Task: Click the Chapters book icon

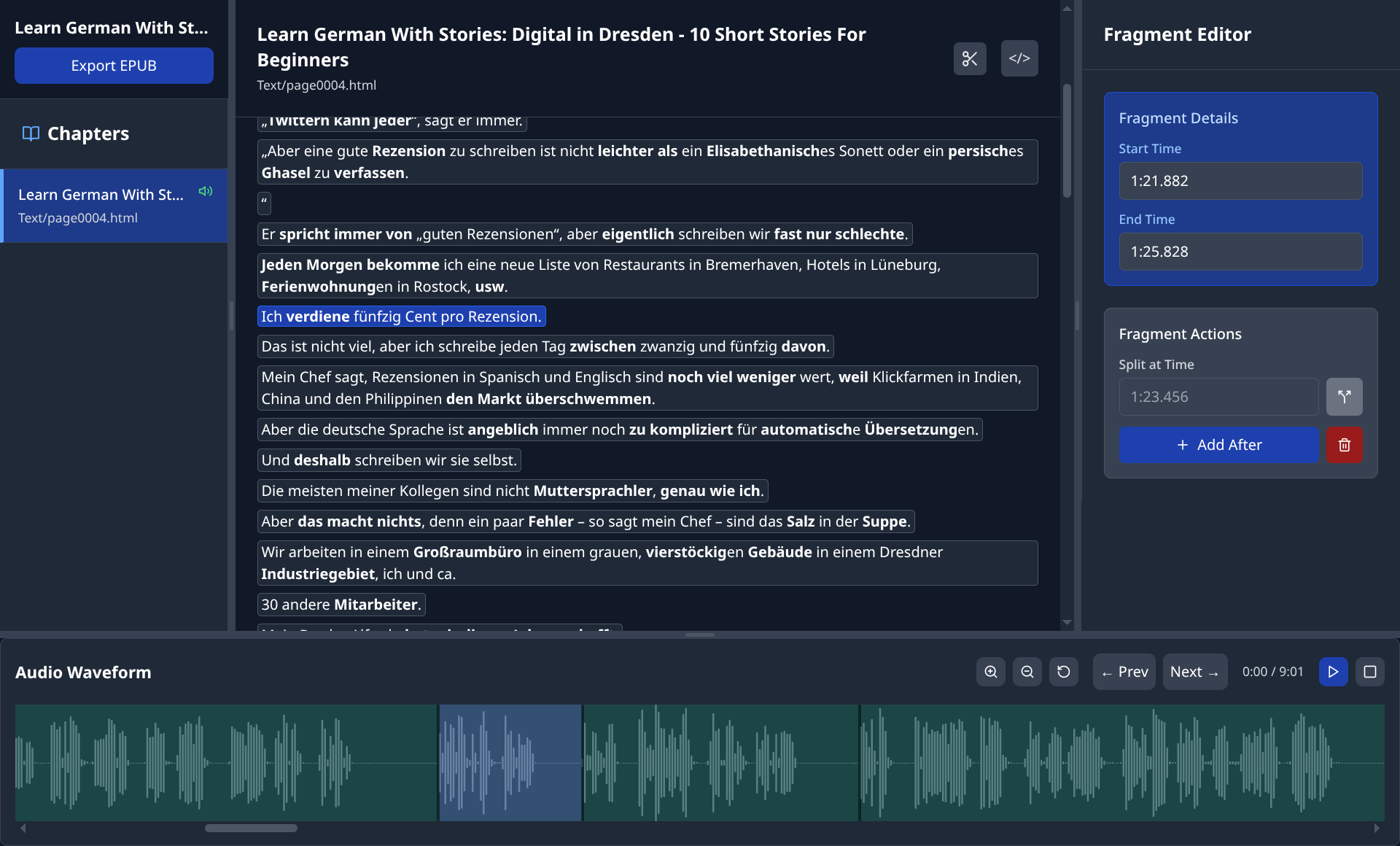Action: tap(31, 133)
